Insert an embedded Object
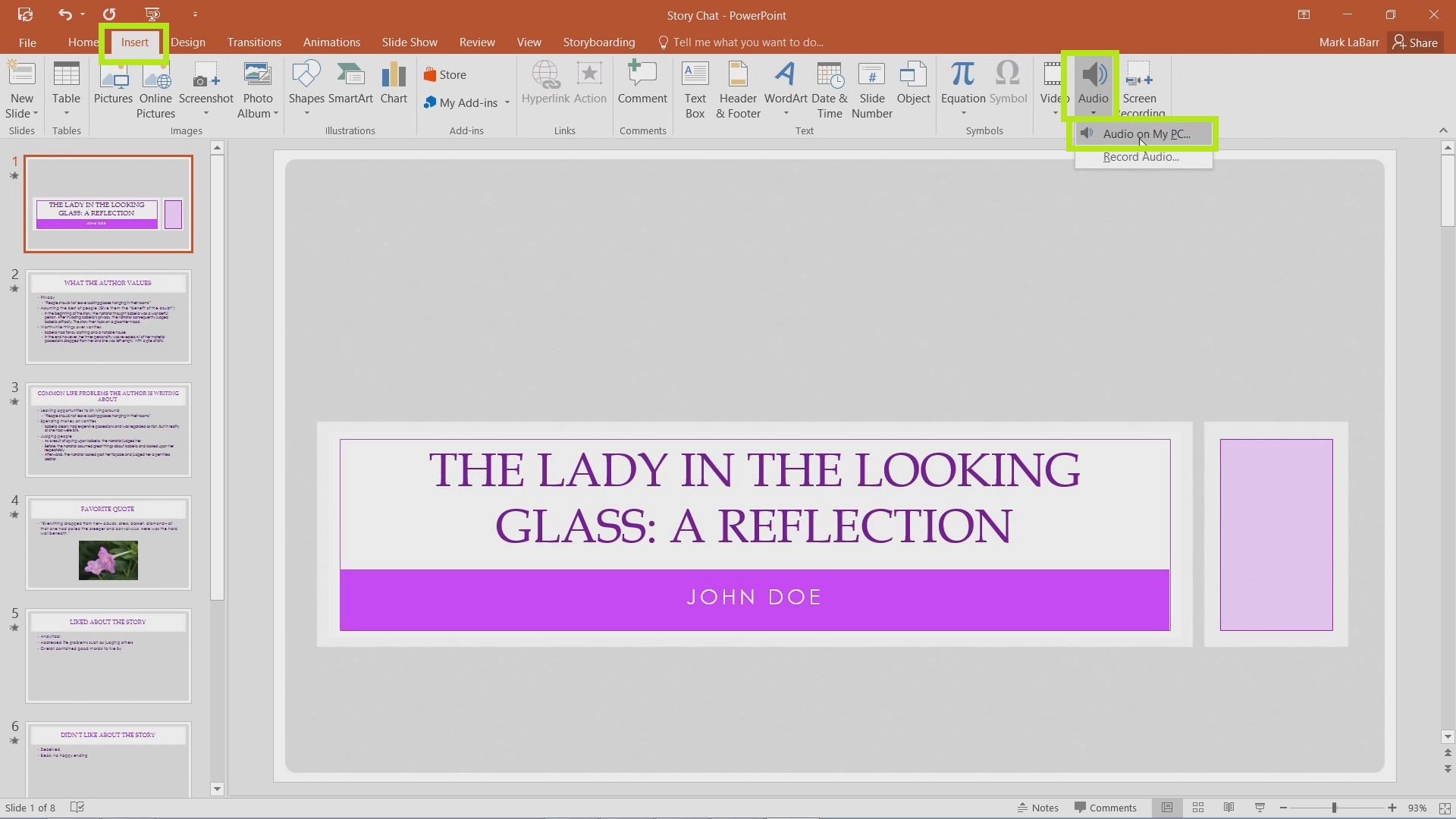This screenshot has height=819, width=1456. 913,83
